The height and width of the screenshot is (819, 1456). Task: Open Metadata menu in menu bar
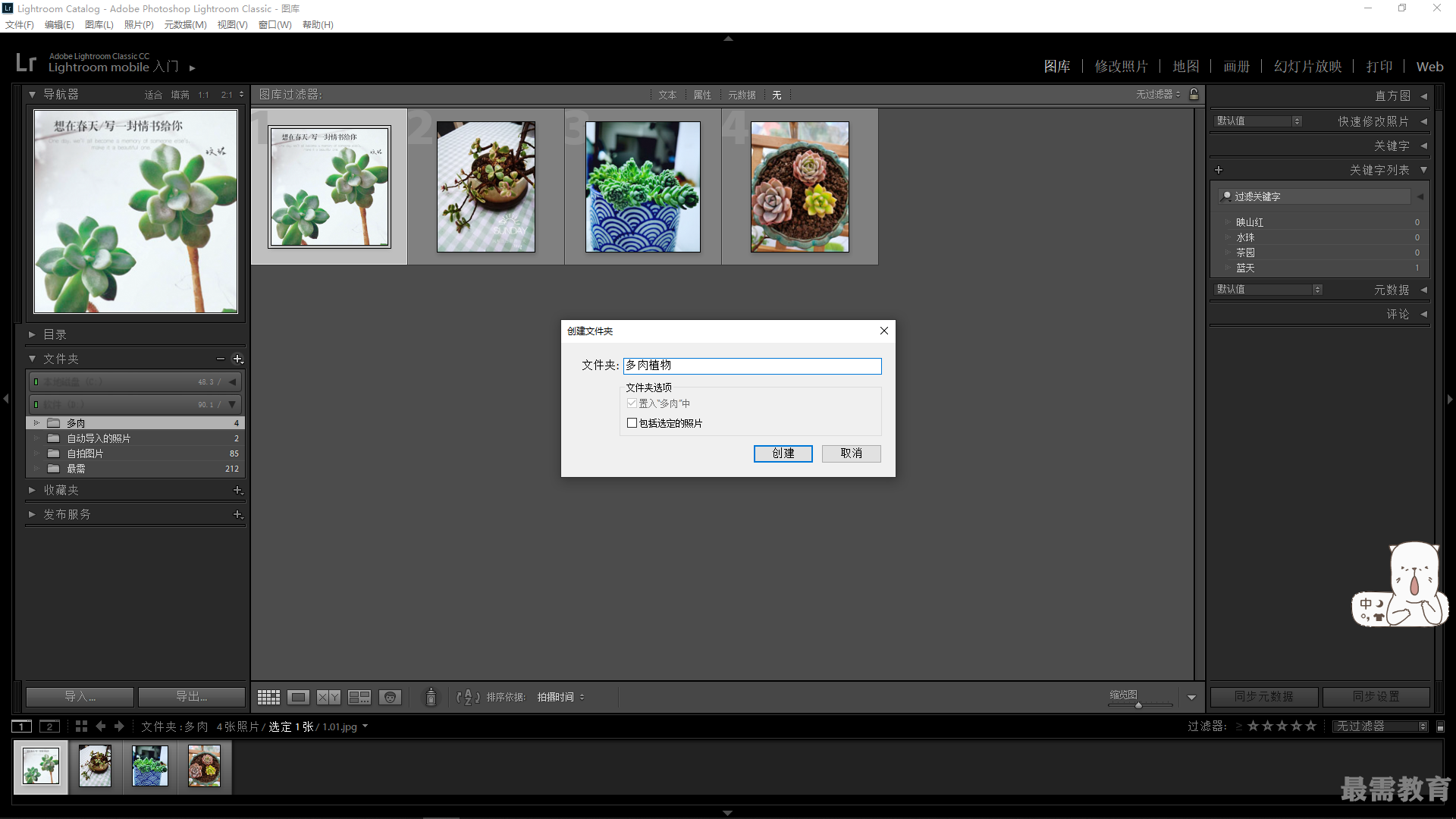point(185,25)
